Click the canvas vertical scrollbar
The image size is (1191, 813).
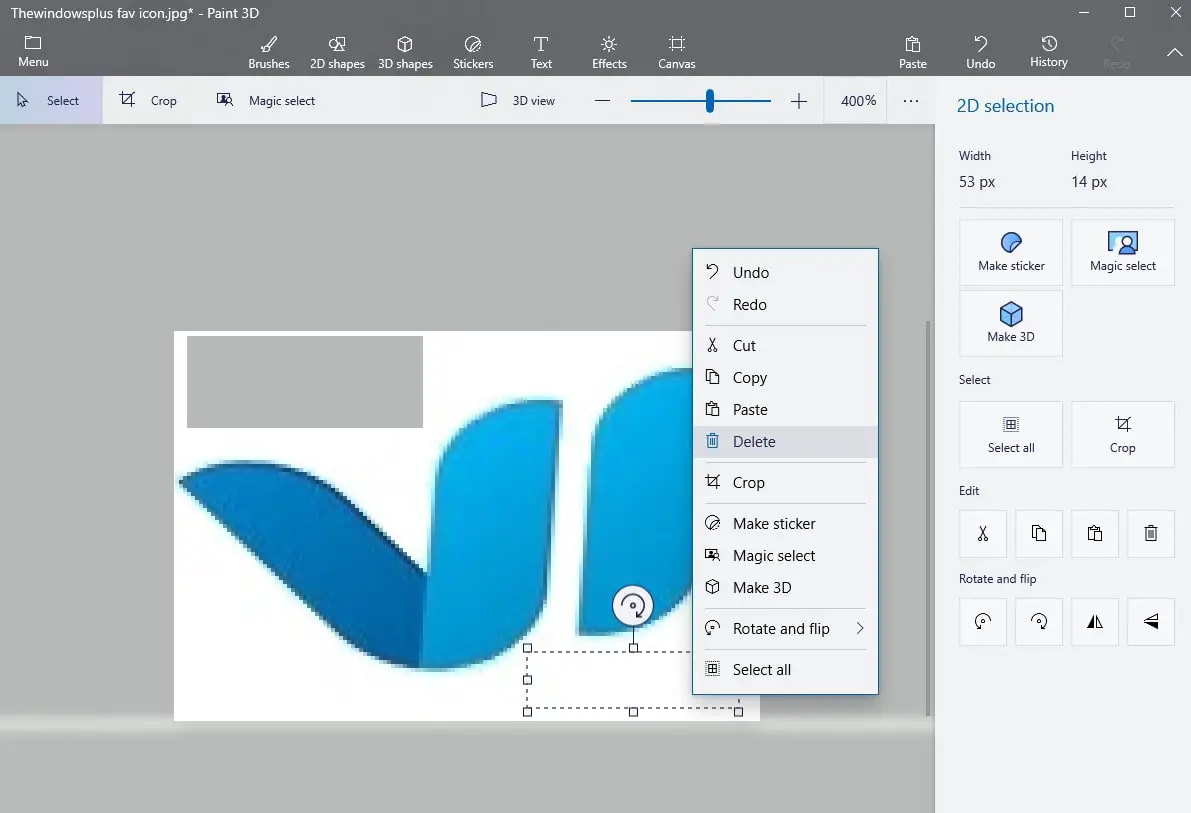pos(927,517)
